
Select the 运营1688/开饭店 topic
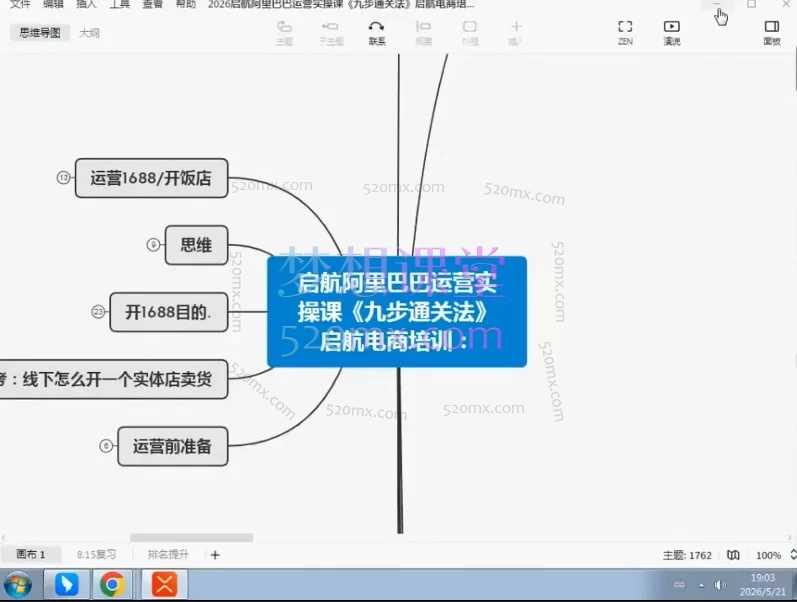(x=151, y=178)
